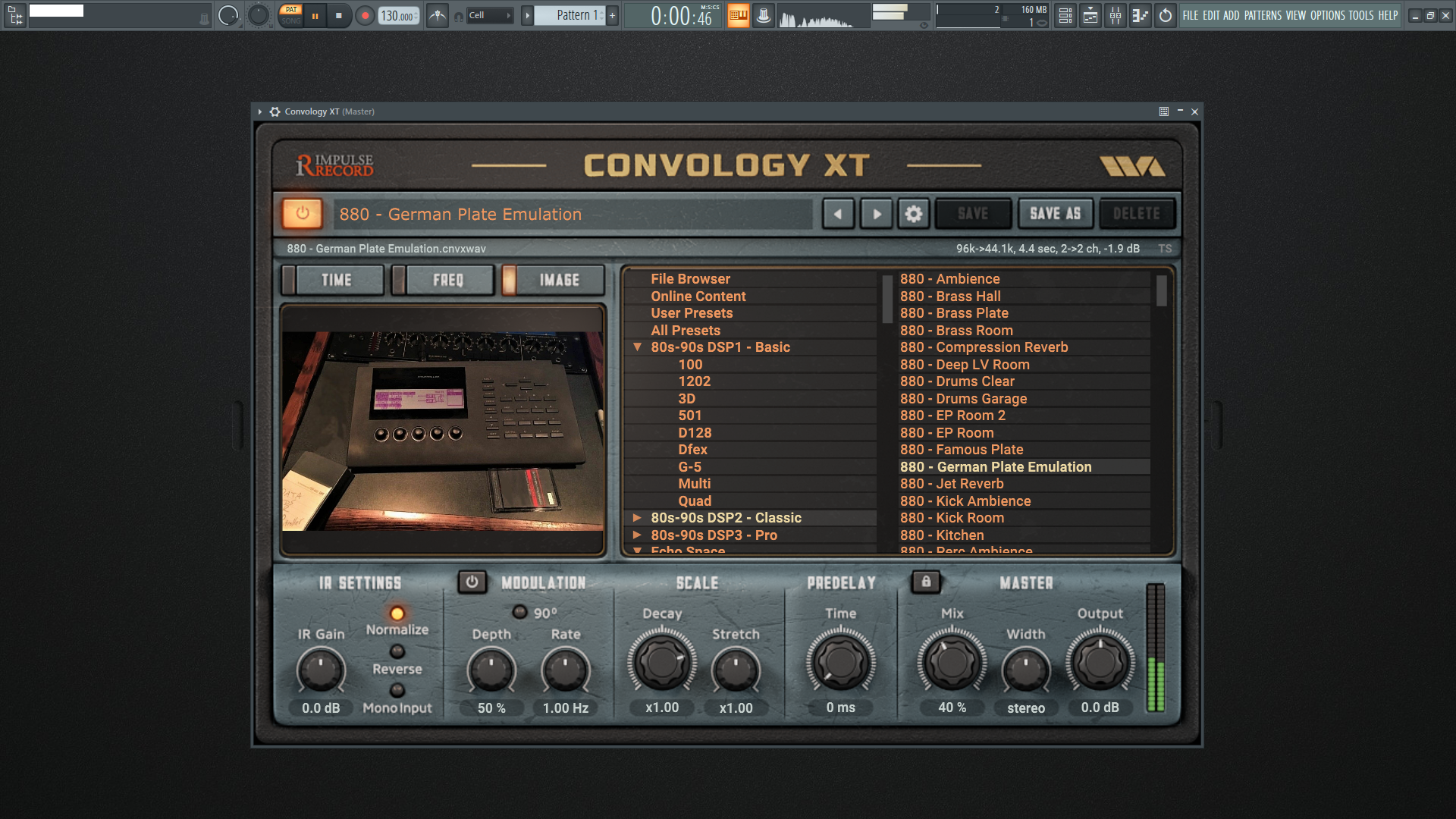This screenshot has width=1456, height=819.
Task: Load the next preset arrow
Action: click(x=876, y=214)
